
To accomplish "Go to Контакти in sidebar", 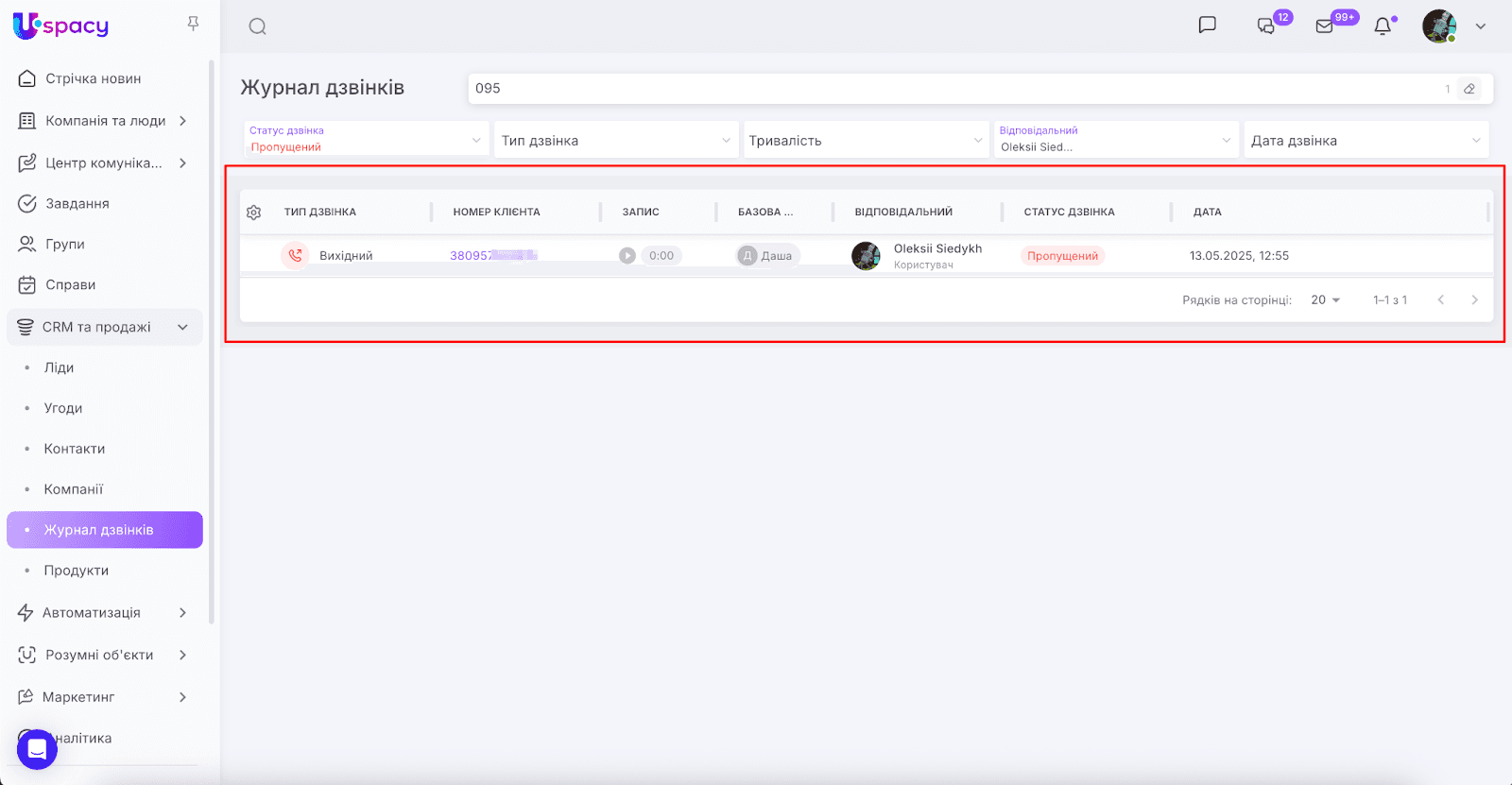I will 75,449.
